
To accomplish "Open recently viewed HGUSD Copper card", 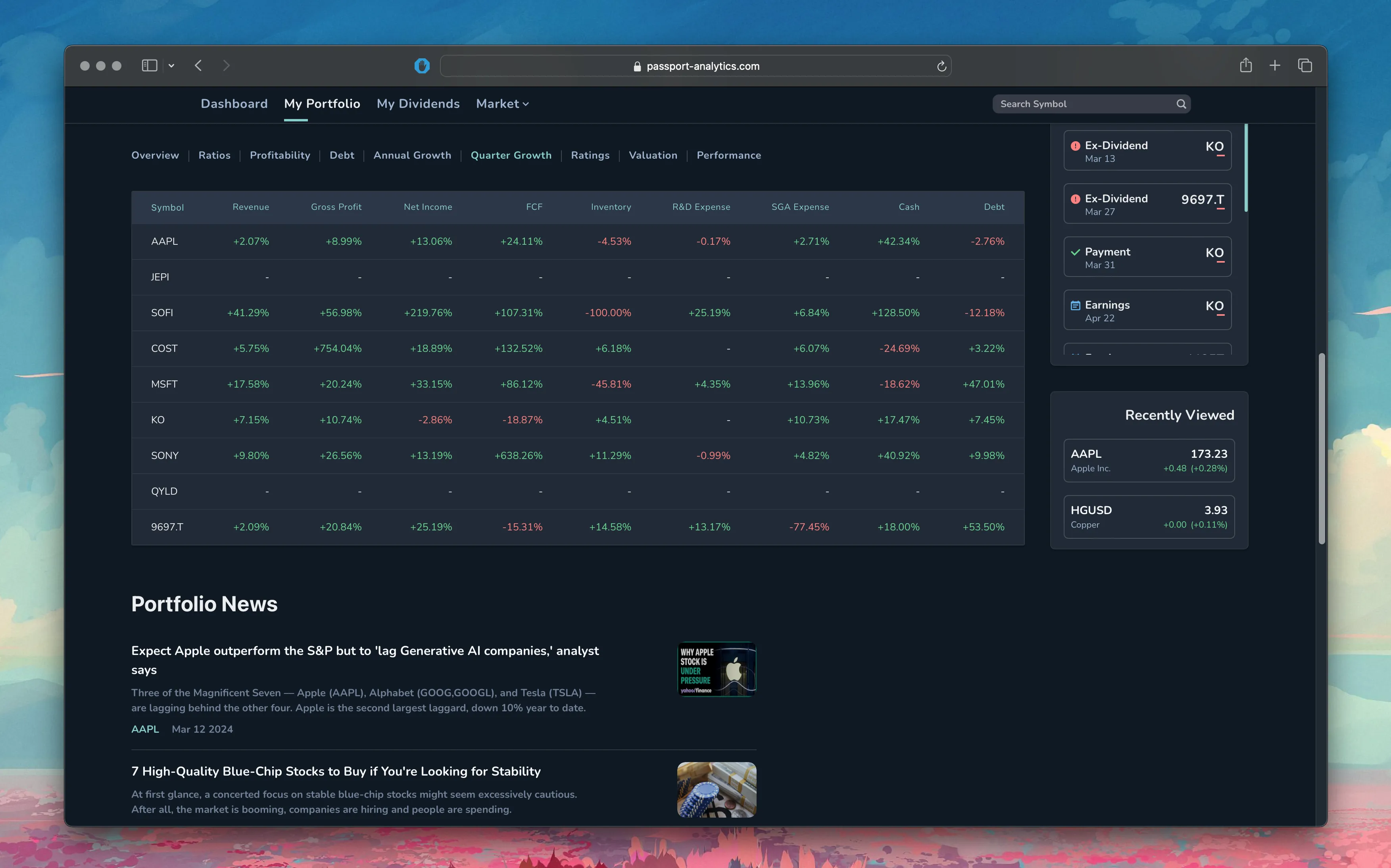I will pyautogui.click(x=1149, y=517).
